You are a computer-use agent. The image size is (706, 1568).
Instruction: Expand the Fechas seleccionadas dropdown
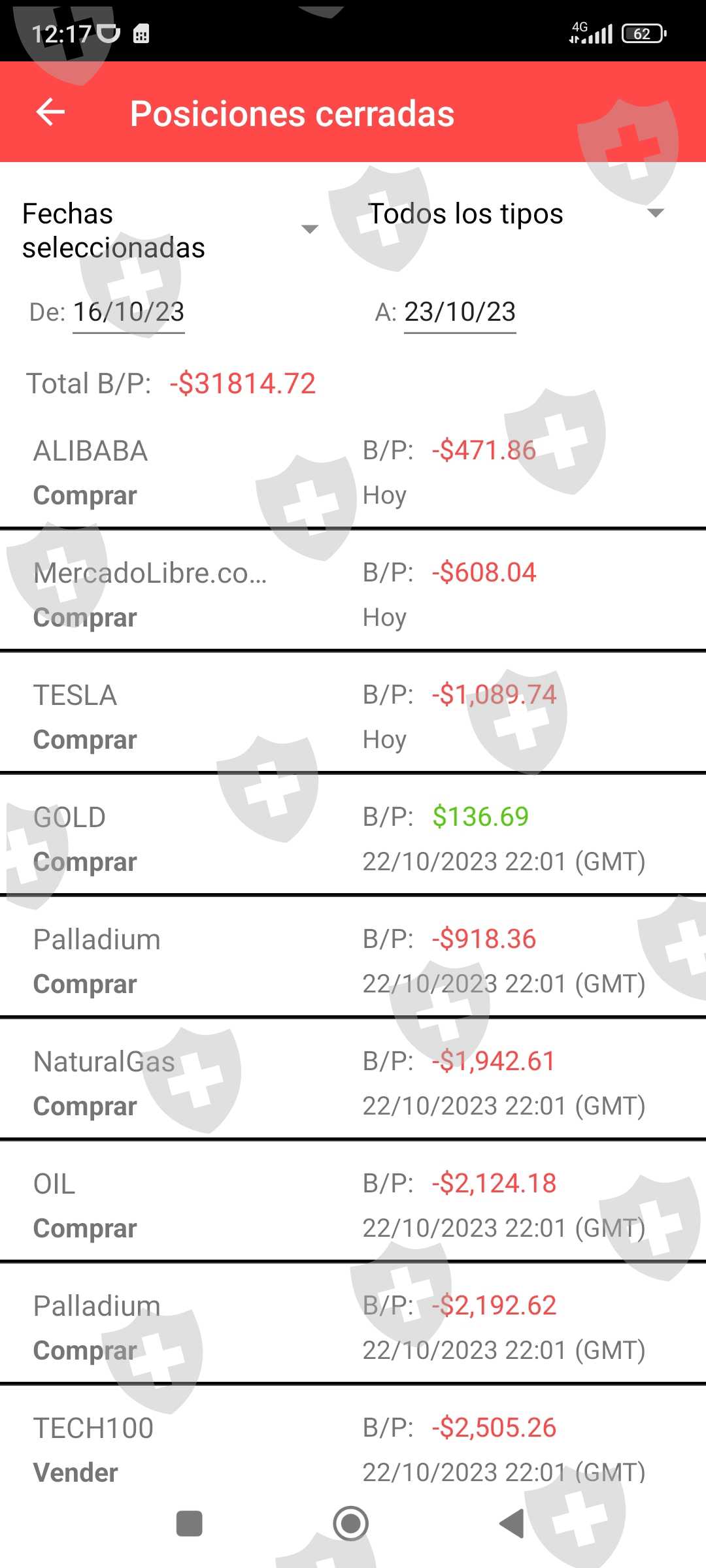[x=170, y=230]
